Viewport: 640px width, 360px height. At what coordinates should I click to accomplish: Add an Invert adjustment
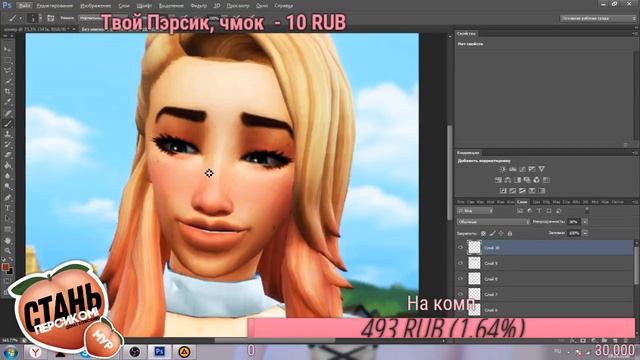click(503, 191)
